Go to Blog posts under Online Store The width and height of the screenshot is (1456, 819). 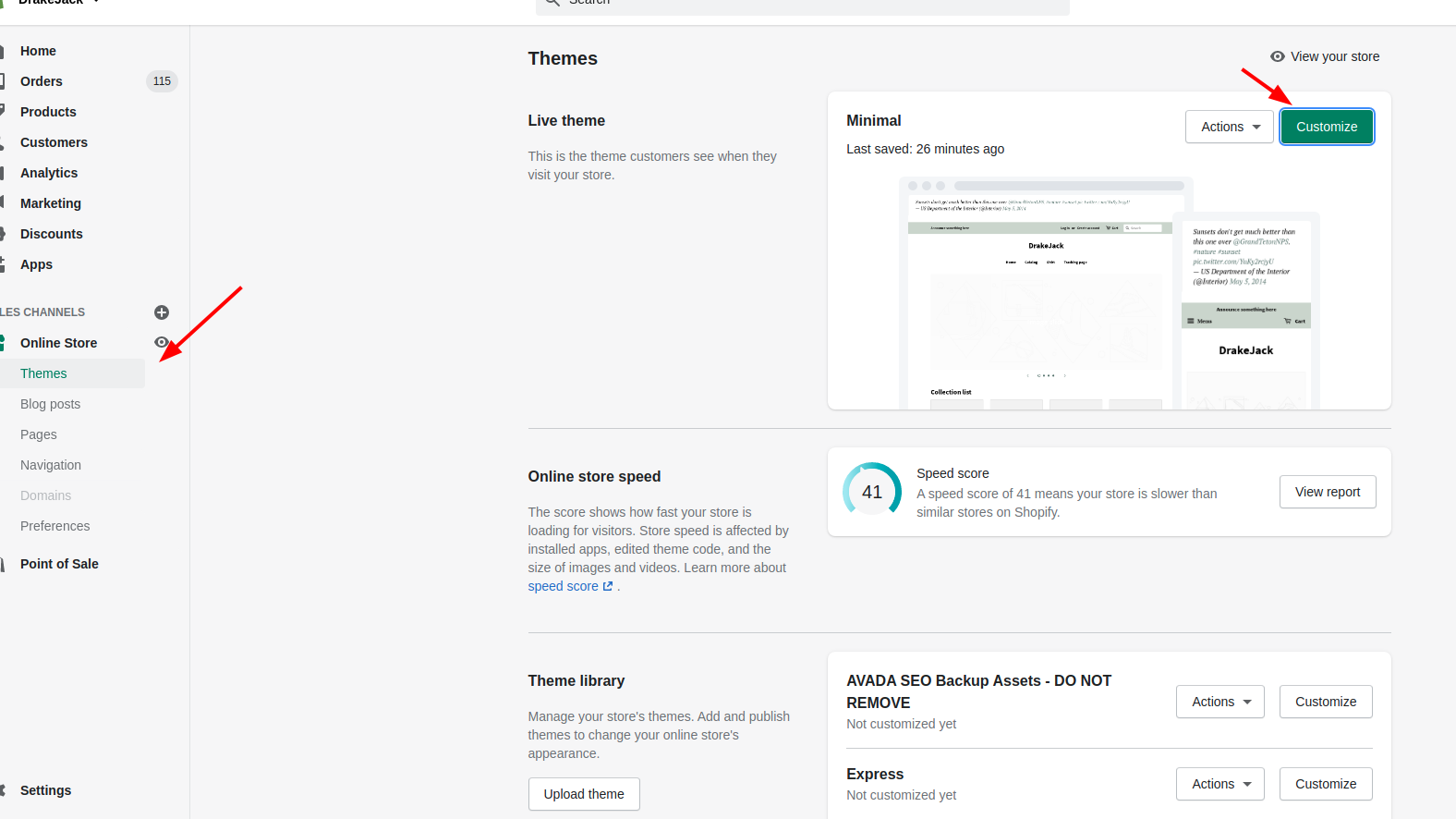50,404
